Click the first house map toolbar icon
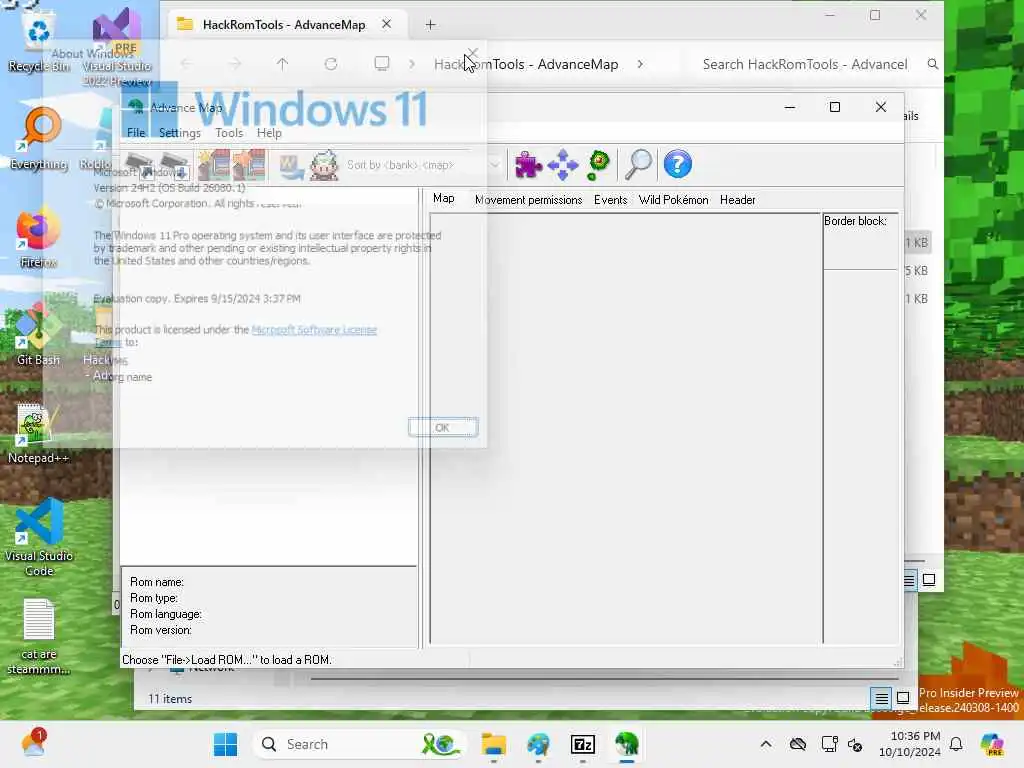1024x768 pixels. pos(214,165)
